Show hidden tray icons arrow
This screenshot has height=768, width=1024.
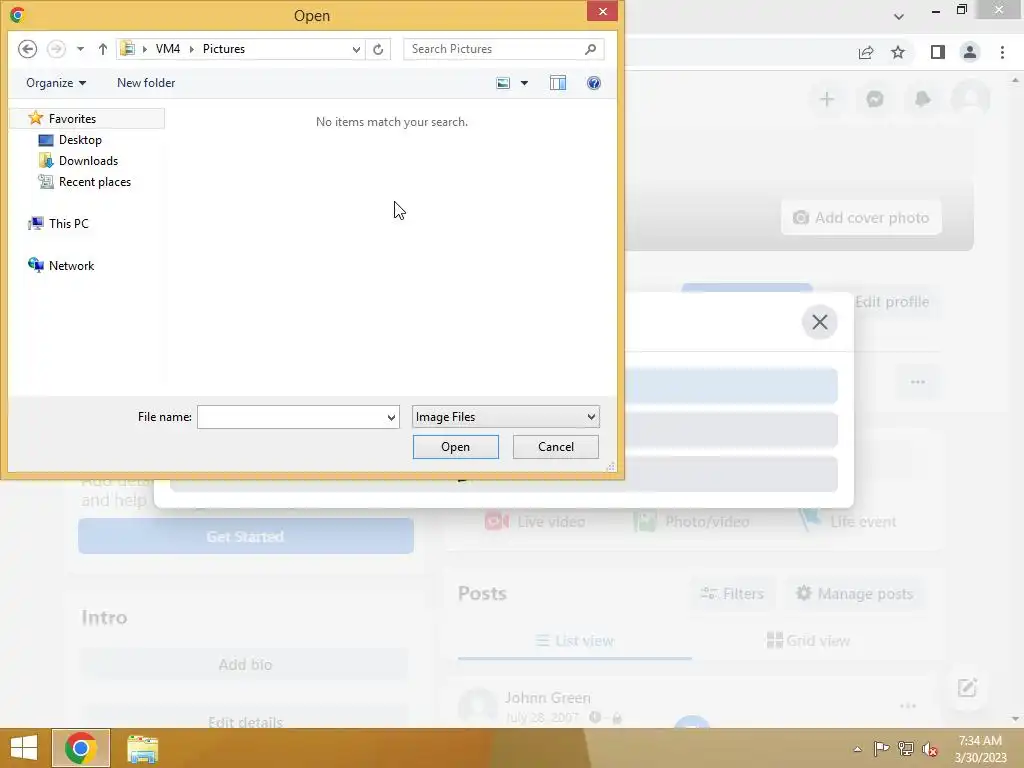(x=857, y=749)
